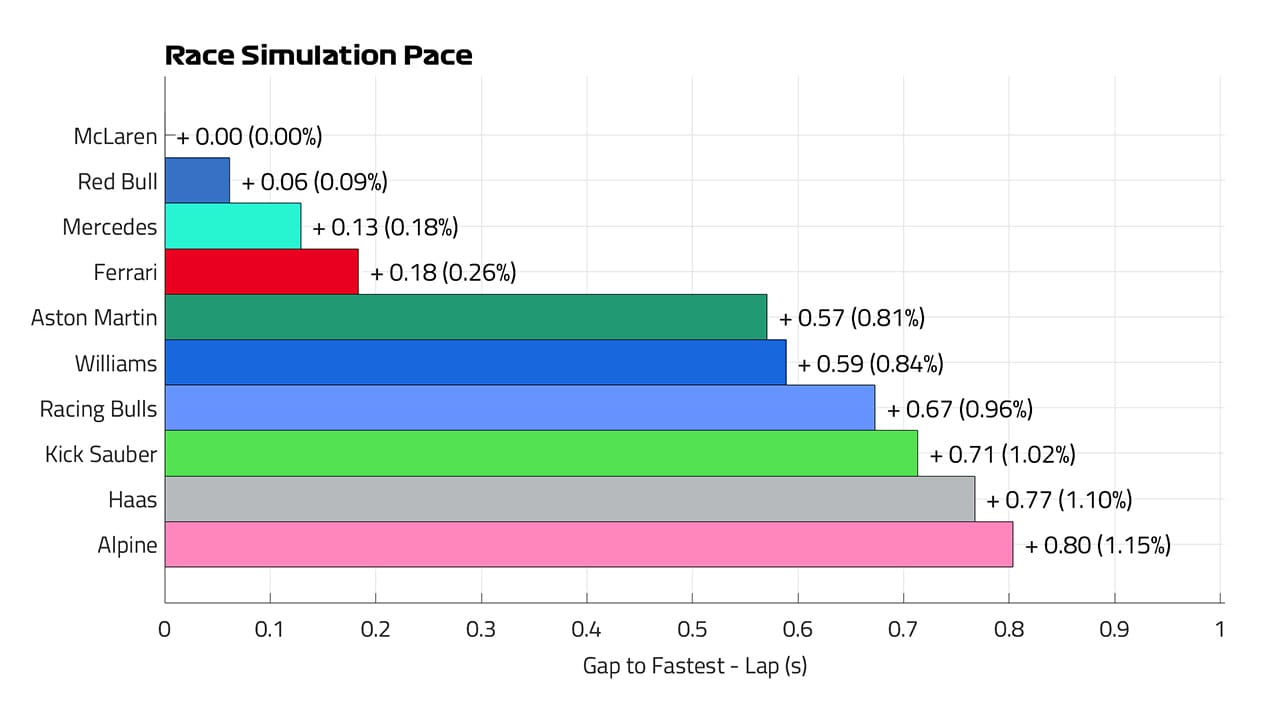Click the 0.5 tick on the x-axis
This screenshot has height=720, width=1280.
[x=692, y=629]
